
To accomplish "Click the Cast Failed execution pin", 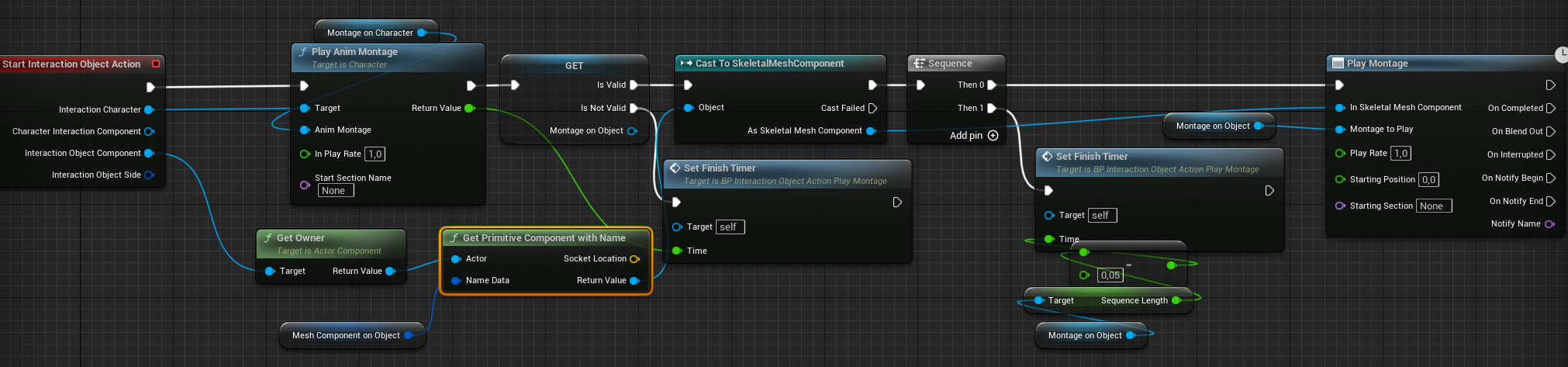I will (x=872, y=108).
